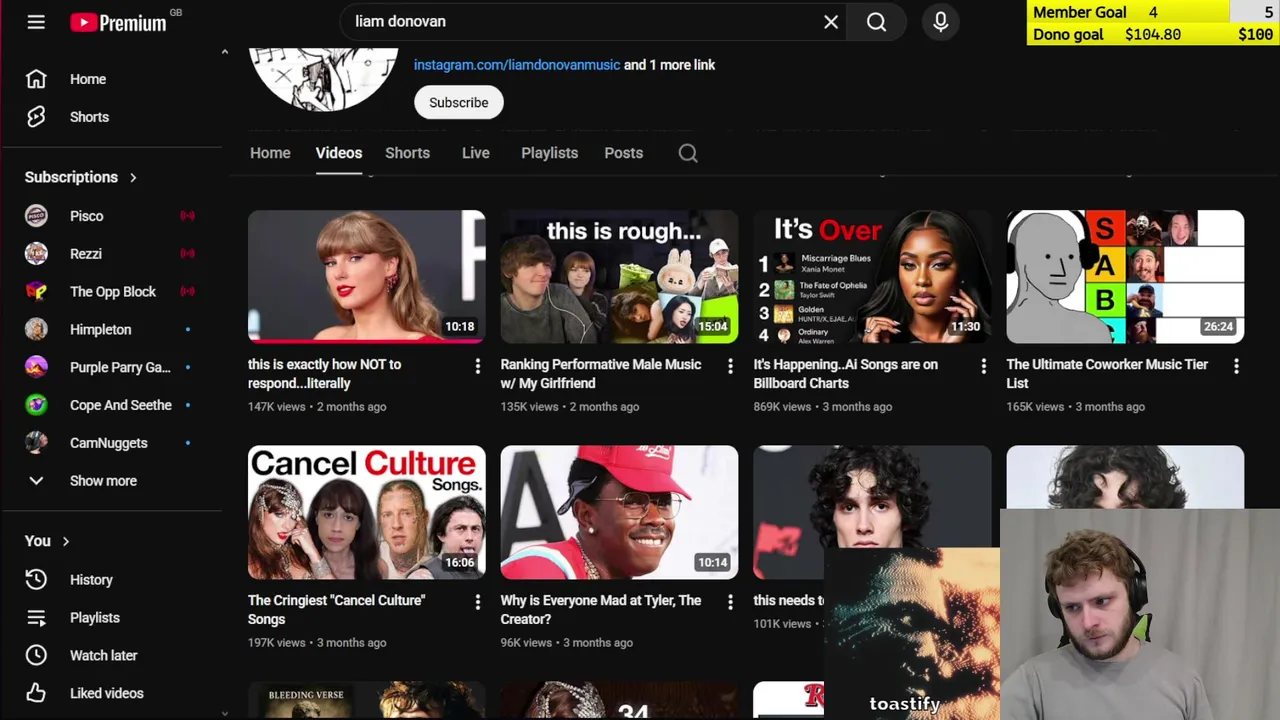
Task: Open 'this is exactly how NOT to respond' title
Action: point(325,374)
